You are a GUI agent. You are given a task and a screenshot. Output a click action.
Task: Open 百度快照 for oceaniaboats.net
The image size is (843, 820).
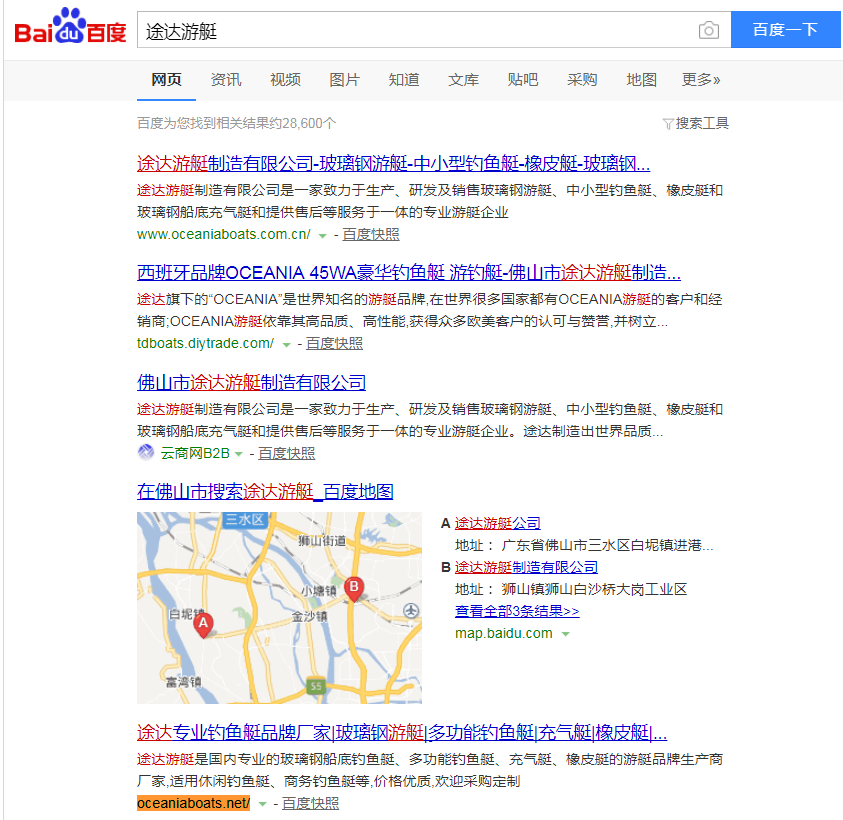[310, 803]
